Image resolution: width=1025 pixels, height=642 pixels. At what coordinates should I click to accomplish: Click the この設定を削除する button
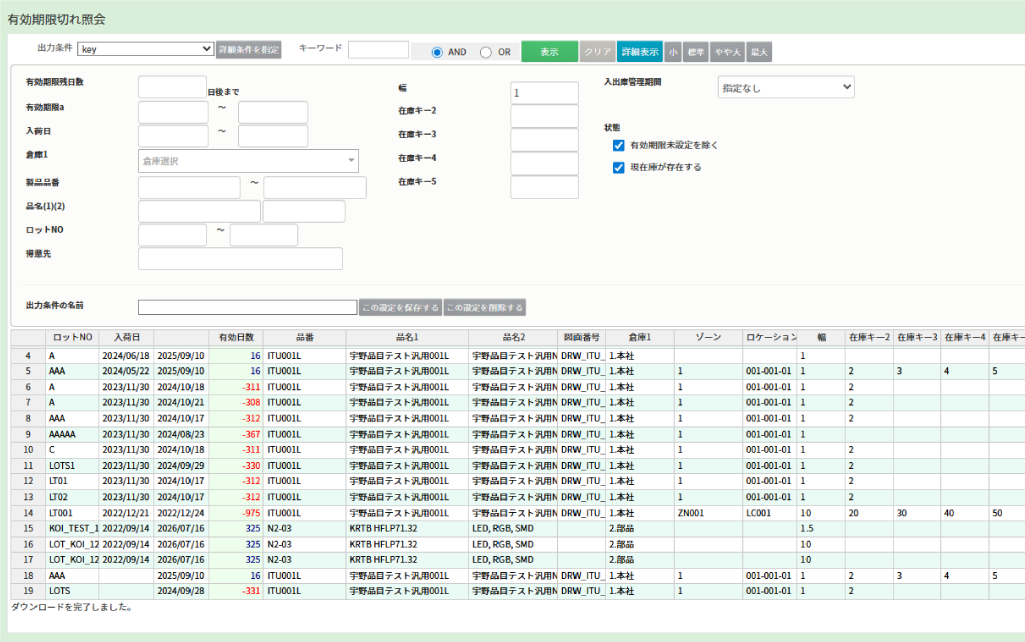[485, 308]
